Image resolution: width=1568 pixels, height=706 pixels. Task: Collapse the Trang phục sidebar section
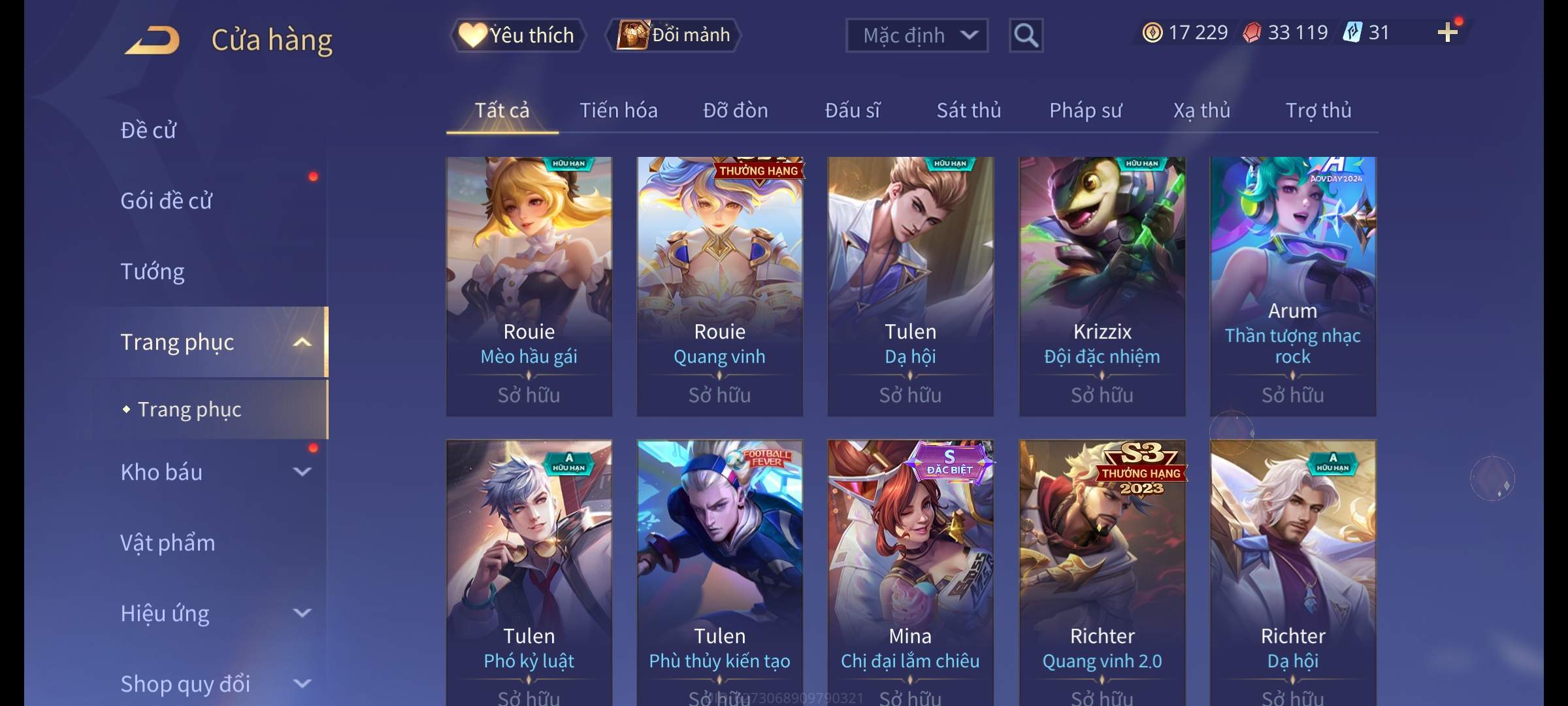(302, 342)
